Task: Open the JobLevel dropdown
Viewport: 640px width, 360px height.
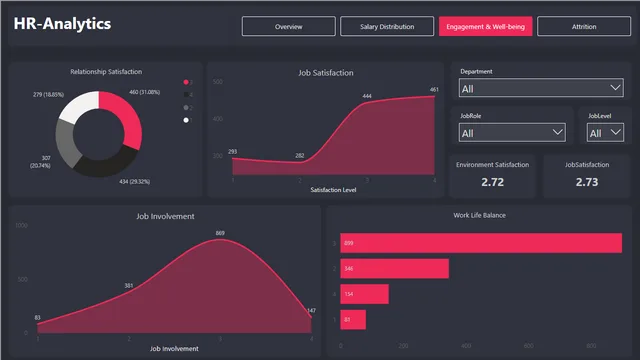Action: [x=605, y=133]
